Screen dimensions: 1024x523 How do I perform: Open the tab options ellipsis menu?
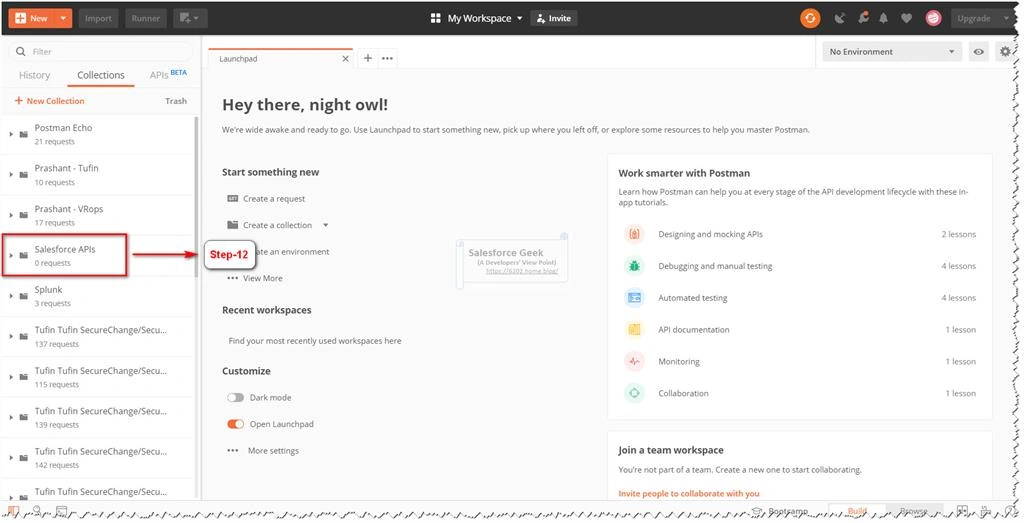coord(387,58)
